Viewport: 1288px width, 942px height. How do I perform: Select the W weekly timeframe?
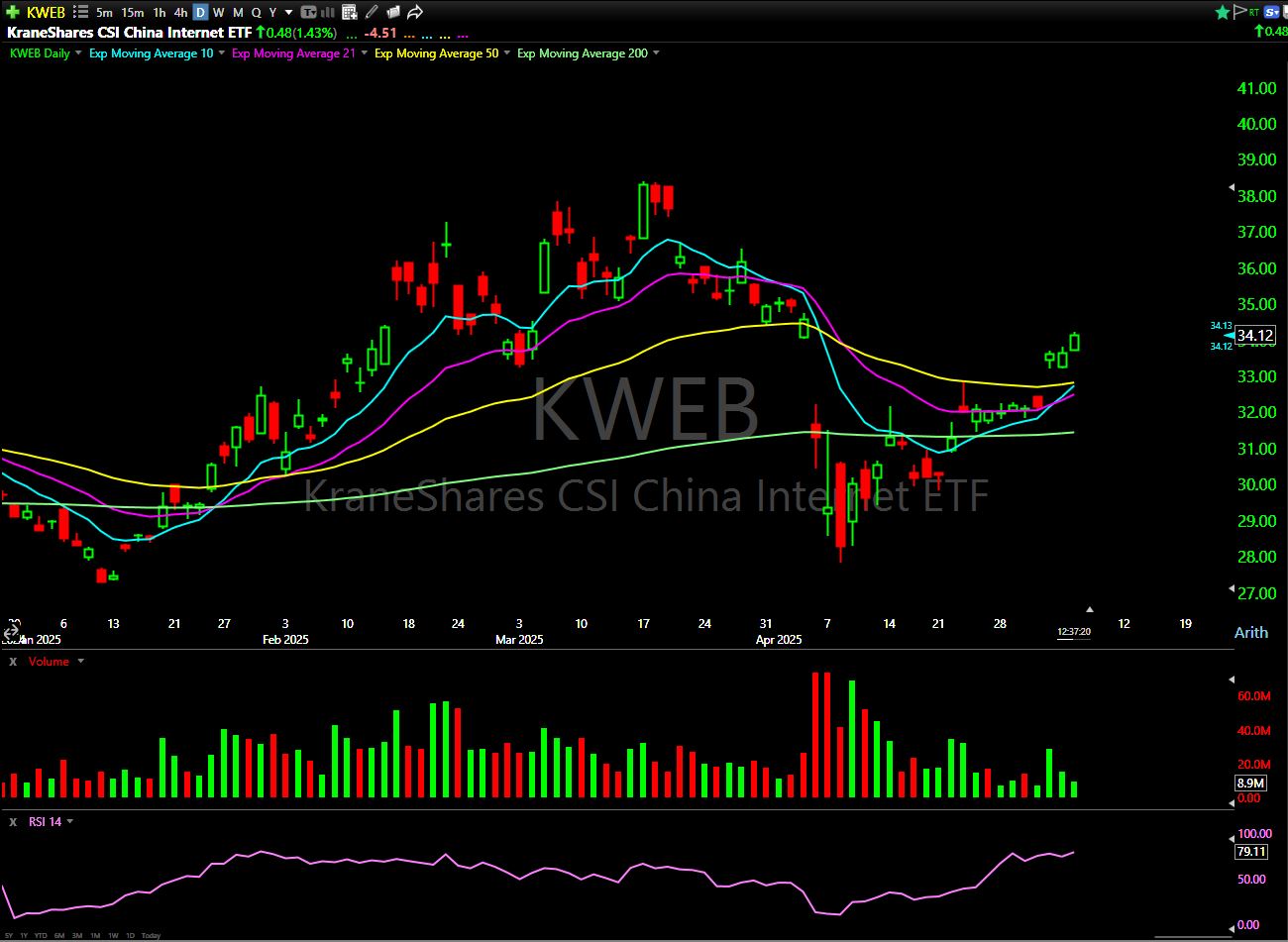click(219, 12)
